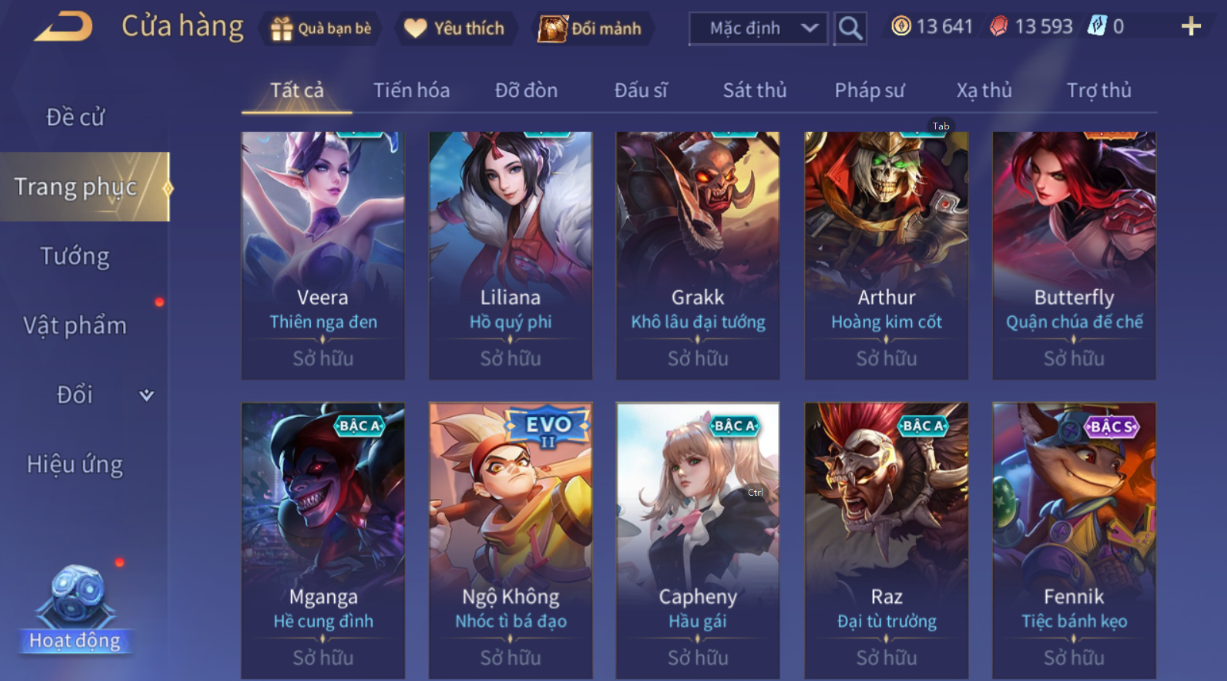Select the Veera Thiên nga đen skin card

pos(323,256)
